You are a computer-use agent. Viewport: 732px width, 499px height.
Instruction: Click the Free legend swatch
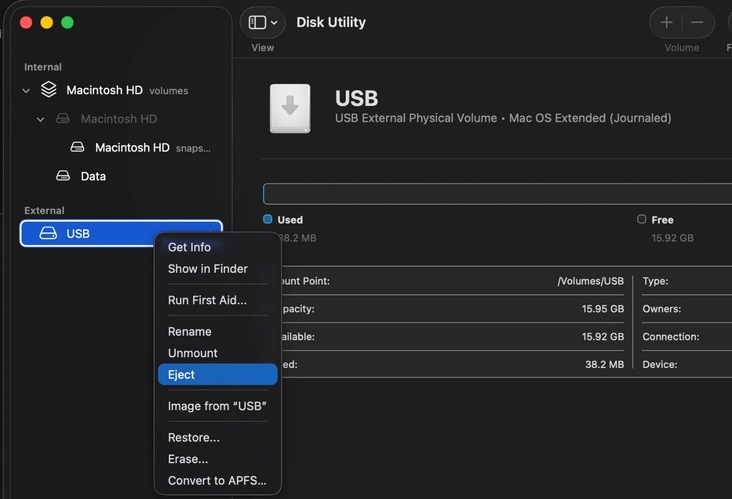[641, 219]
